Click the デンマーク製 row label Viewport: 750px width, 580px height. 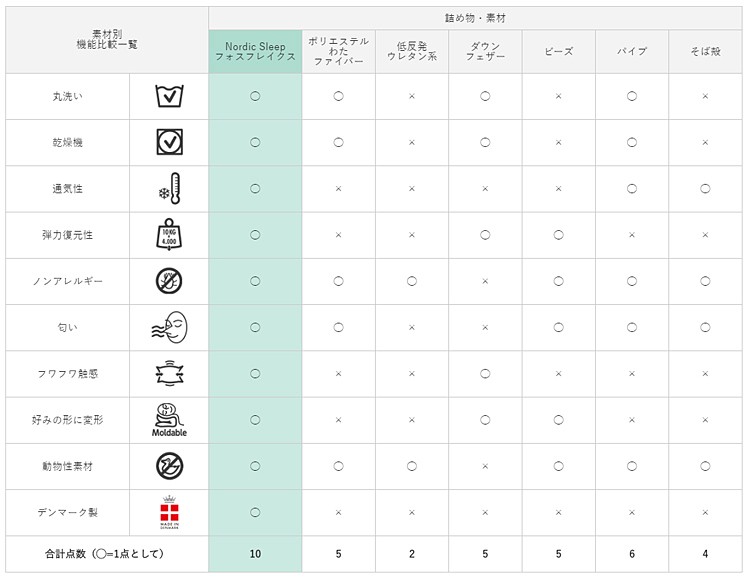pos(67,512)
